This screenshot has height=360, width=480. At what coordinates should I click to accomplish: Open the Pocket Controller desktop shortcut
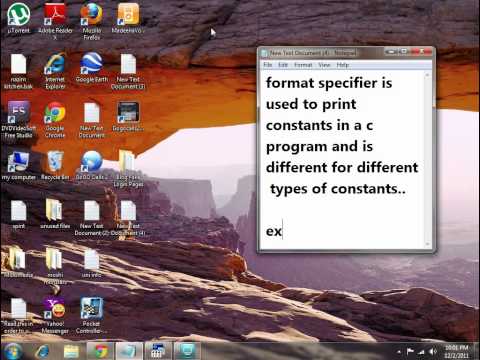(x=92, y=315)
